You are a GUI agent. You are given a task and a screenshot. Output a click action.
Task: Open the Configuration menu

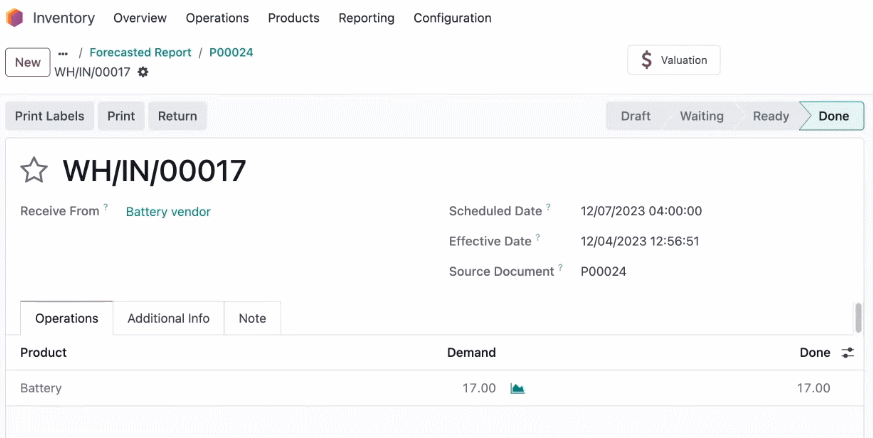click(x=452, y=18)
